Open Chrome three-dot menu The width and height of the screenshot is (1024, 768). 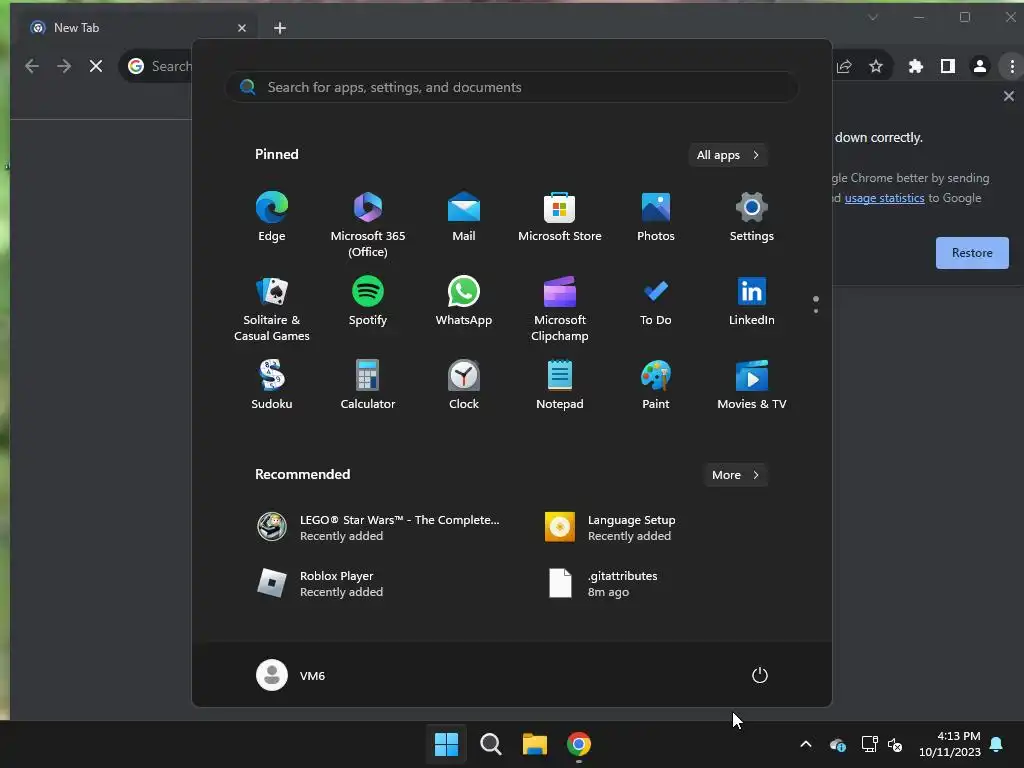(1012, 66)
